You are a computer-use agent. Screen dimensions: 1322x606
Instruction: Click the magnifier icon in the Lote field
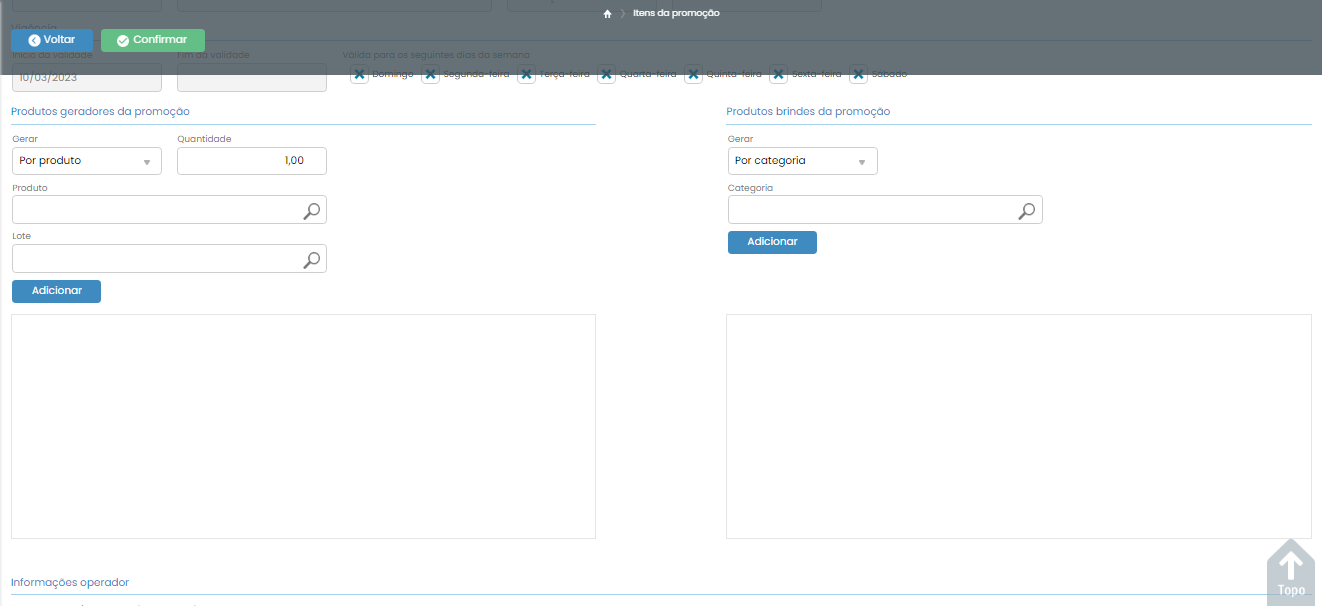coord(312,259)
